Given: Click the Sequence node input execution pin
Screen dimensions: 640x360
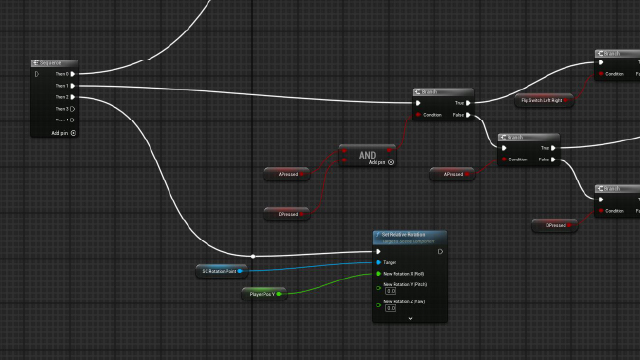Looking at the screenshot, I should pos(37,74).
